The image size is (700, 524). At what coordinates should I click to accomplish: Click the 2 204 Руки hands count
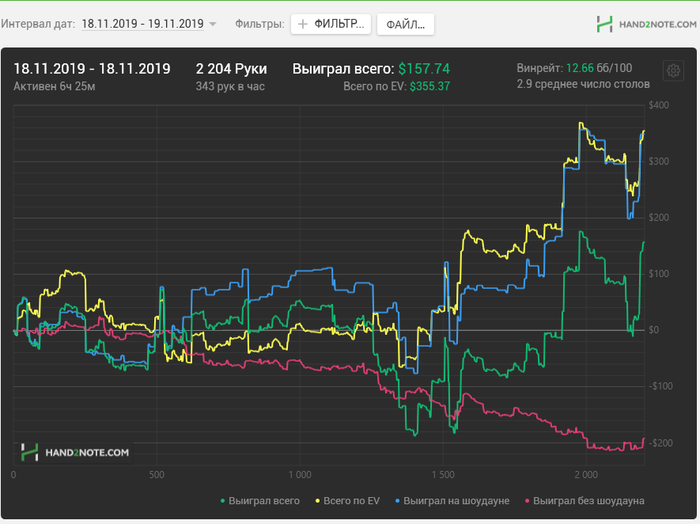pos(231,69)
